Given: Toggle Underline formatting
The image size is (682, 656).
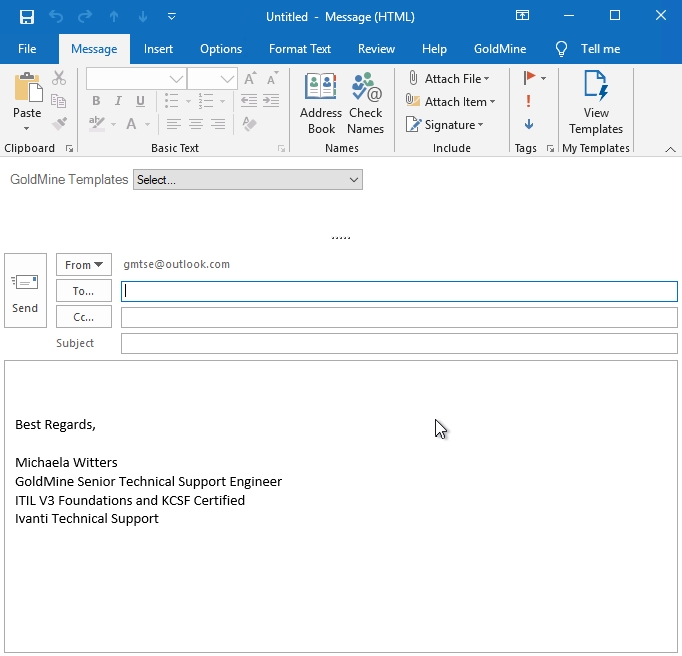Looking at the screenshot, I should [140, 101].
